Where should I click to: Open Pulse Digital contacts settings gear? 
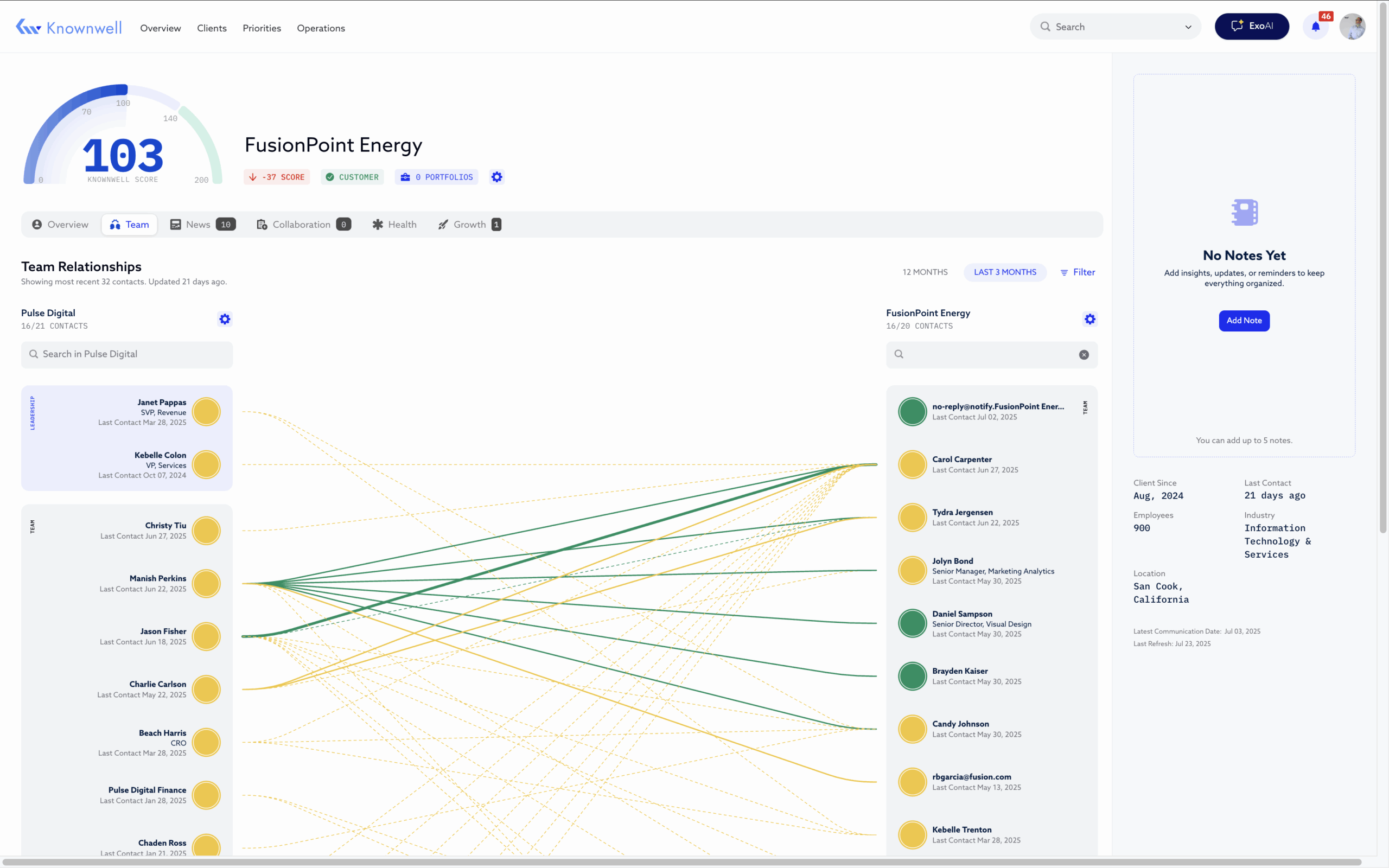coord(225,319)
